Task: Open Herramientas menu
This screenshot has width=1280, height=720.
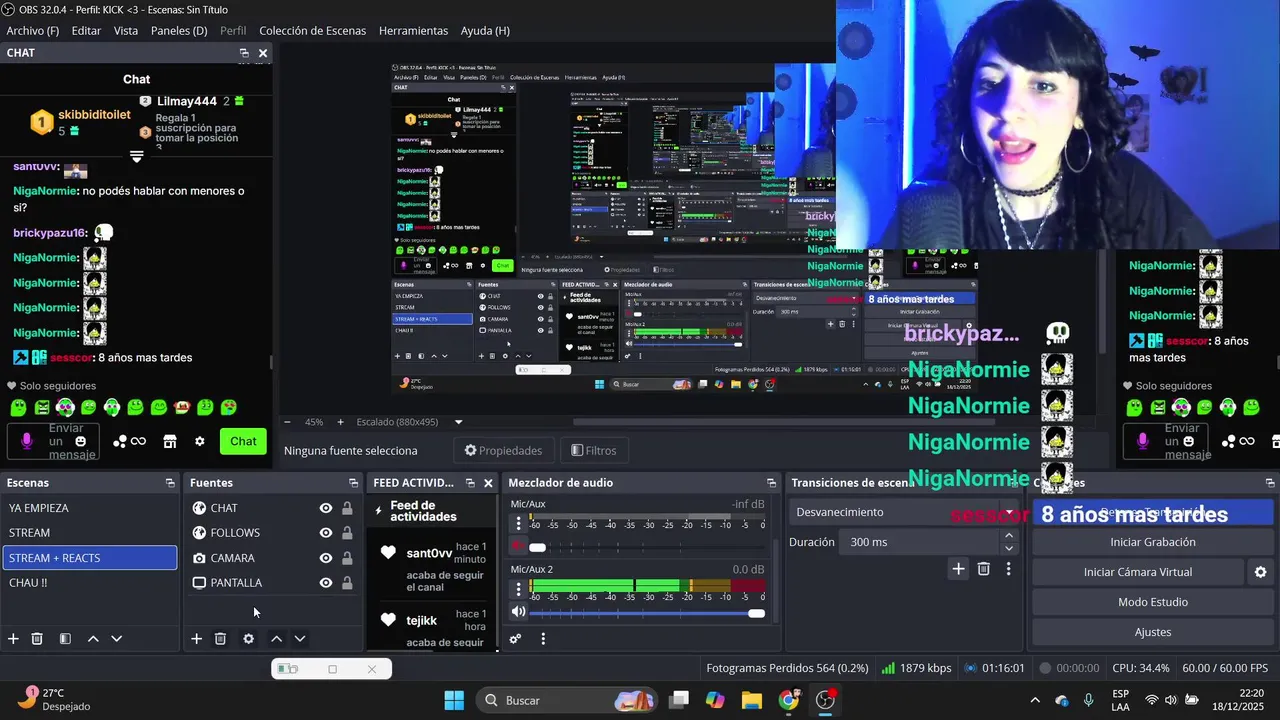Action: point(413,31)
